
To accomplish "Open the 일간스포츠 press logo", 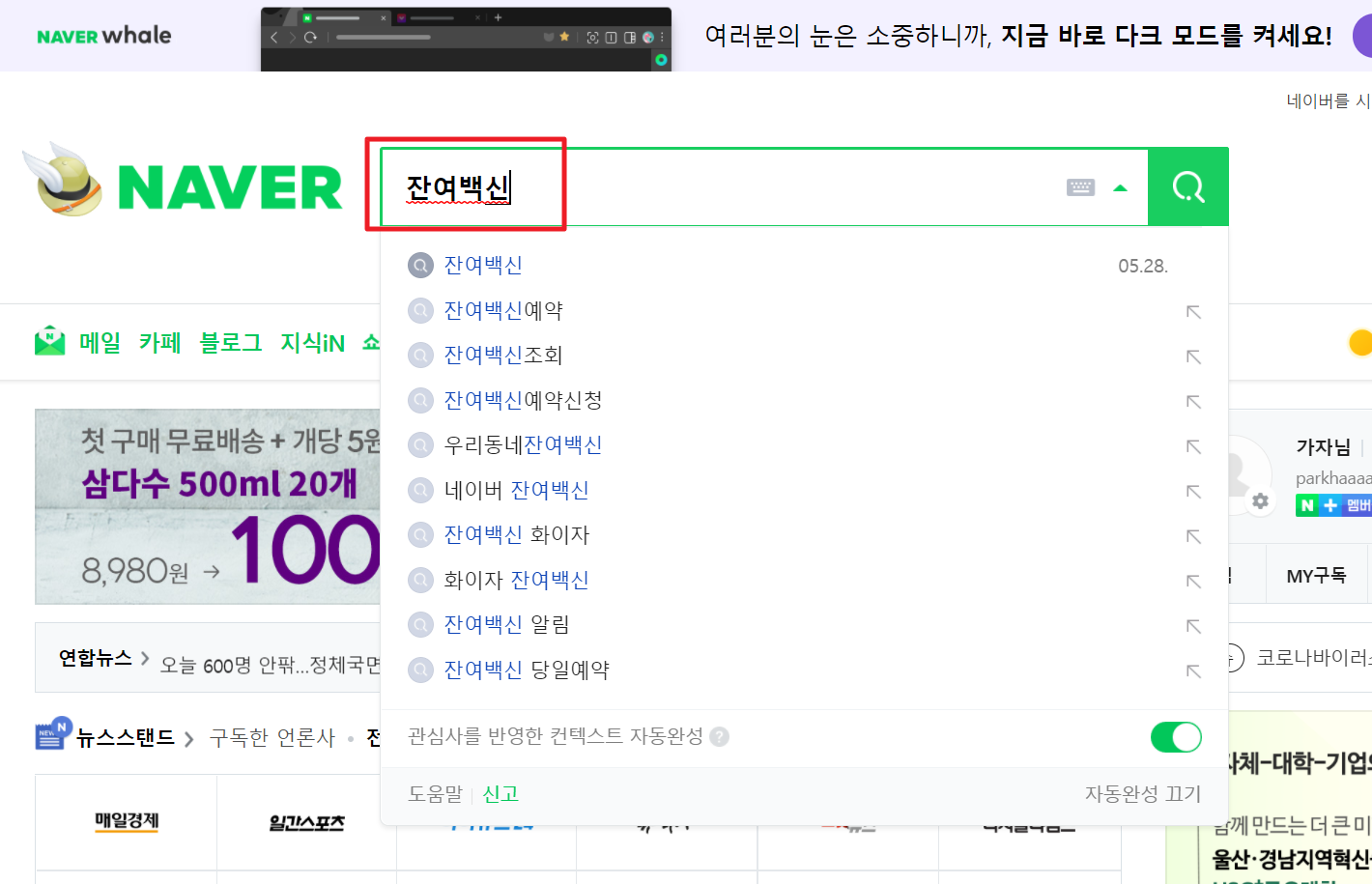I will tap(306, 823).
